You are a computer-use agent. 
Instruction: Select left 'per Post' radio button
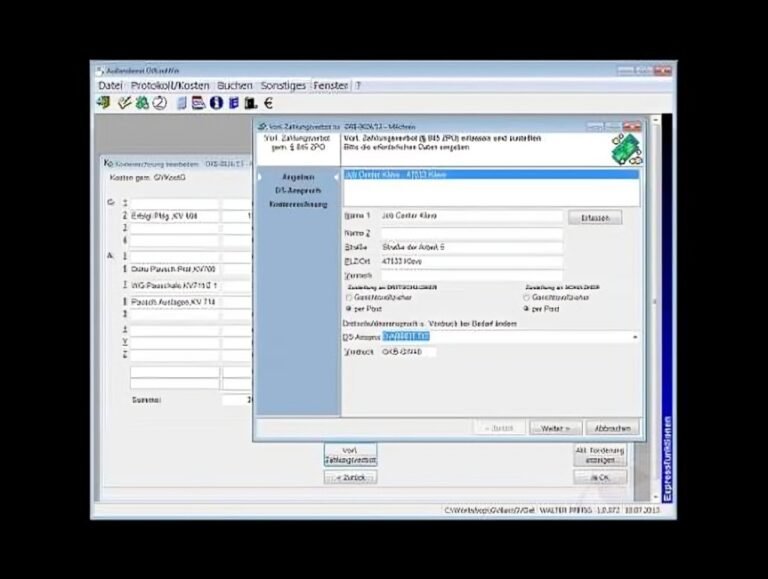(349, 309)
